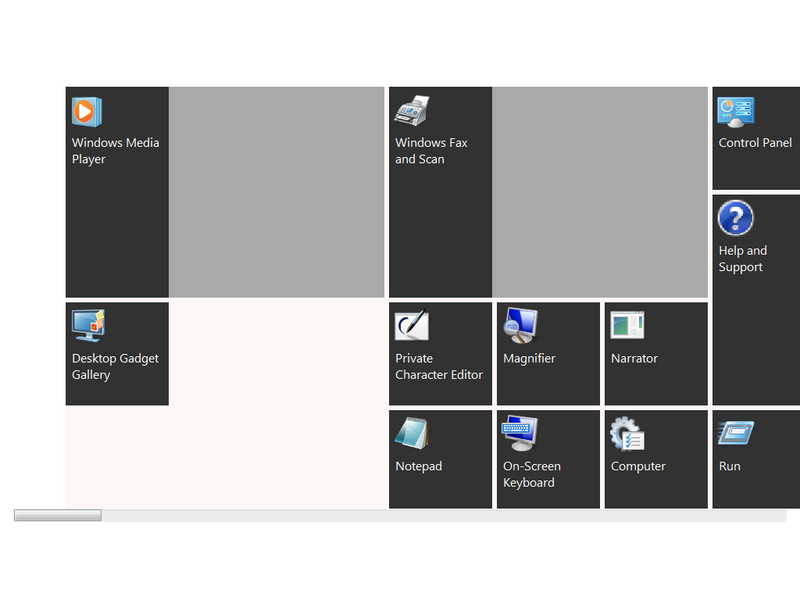Launch Magnifier via its magnifying glass icon
The height and width of the screenshot is (600, 800).
(x=520, y=326)
